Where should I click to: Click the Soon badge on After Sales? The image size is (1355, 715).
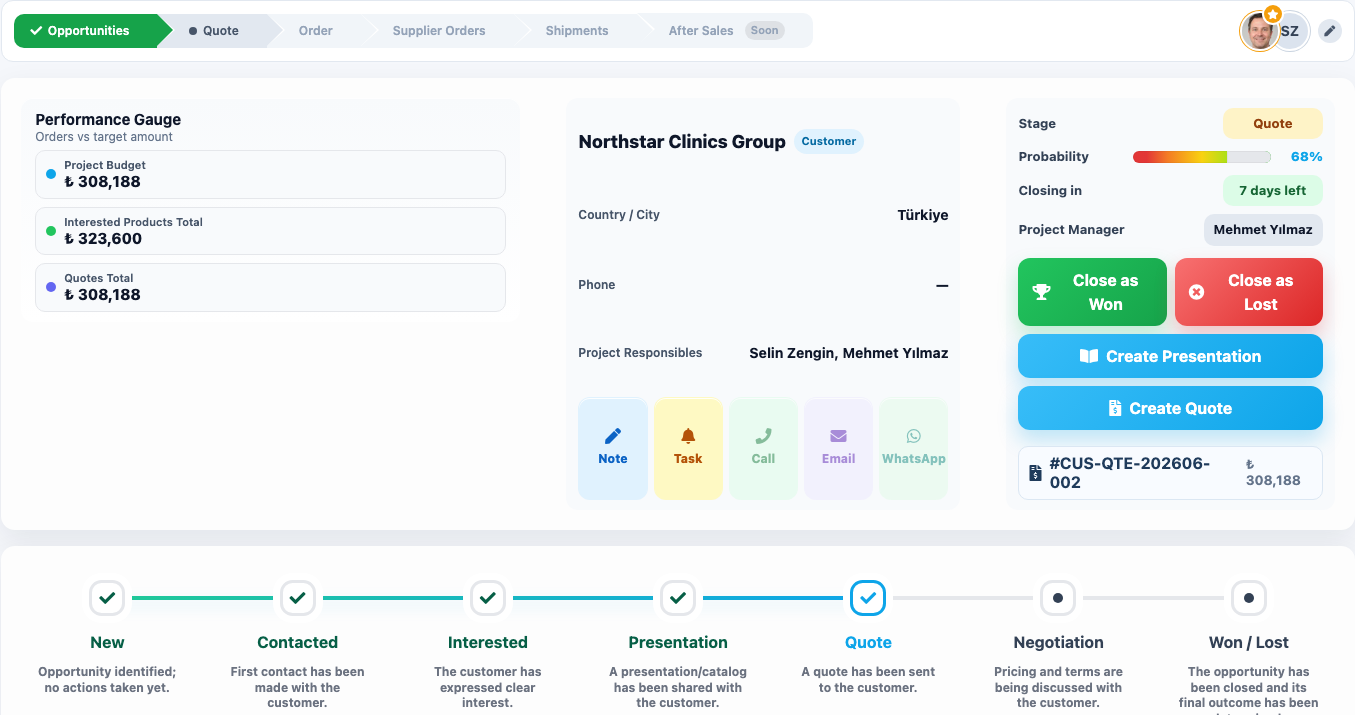click(764, 31)
